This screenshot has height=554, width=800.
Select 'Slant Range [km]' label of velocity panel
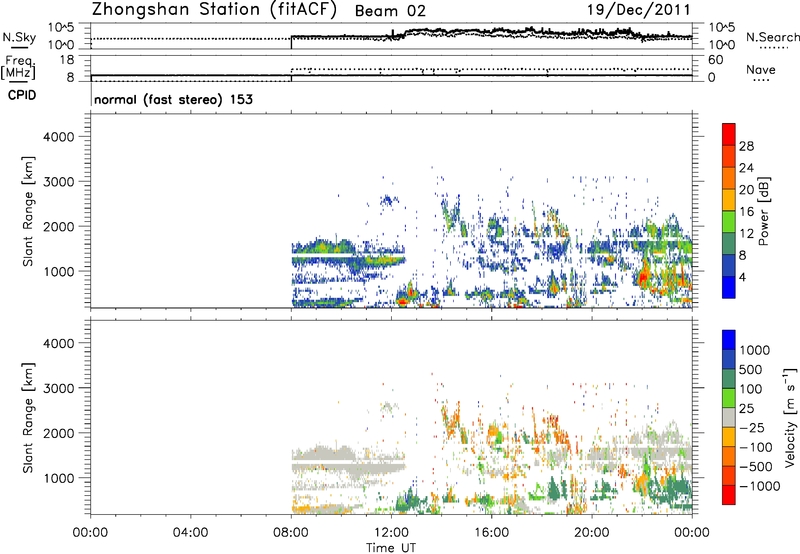(28, 418)
